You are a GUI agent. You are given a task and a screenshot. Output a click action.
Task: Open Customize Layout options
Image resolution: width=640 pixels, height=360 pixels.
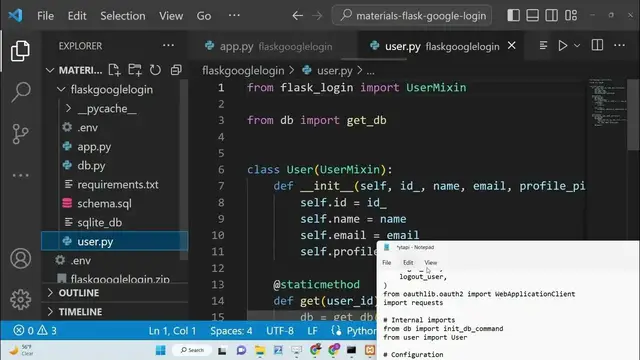pos(571,16)
